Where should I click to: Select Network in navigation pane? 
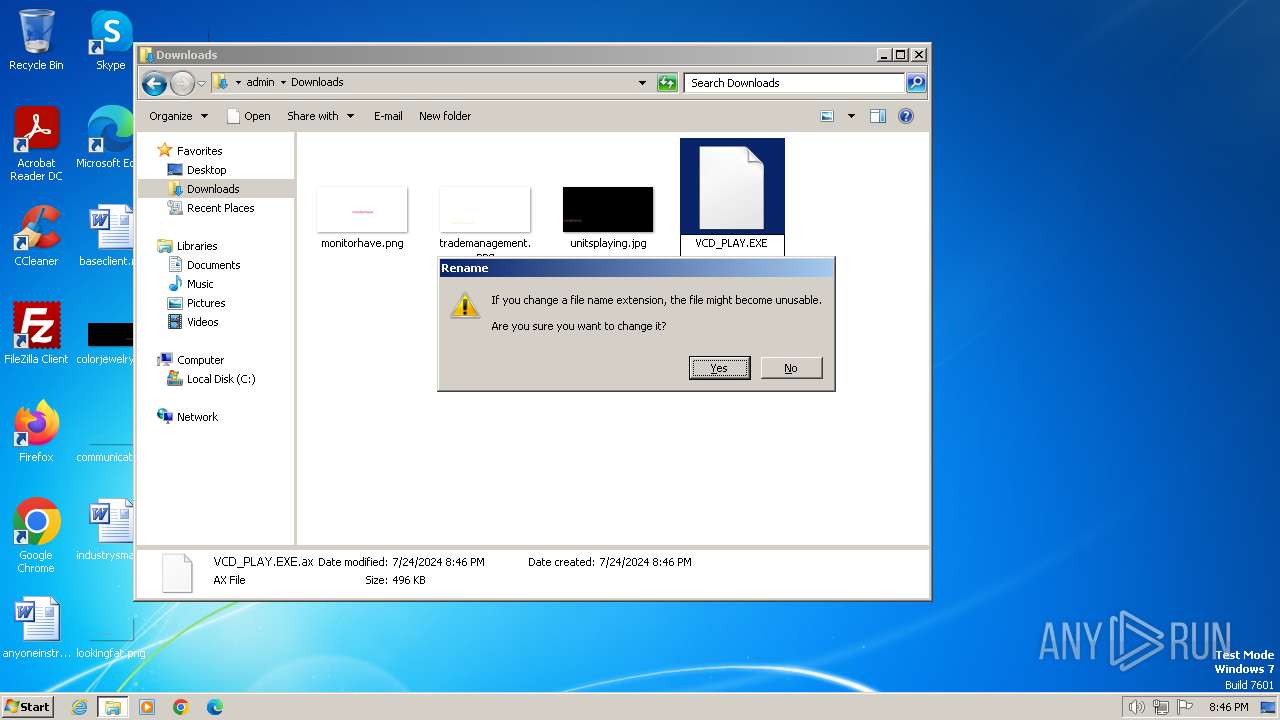tap(197, 417)
